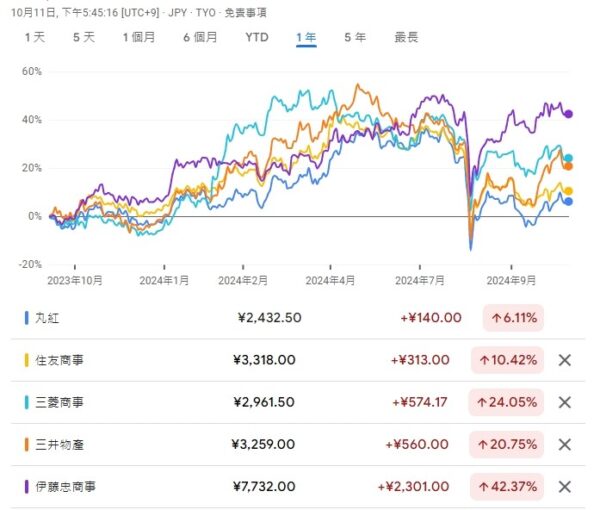Remove 住友商事 from the comparison

pyautogui.click(x=565, y=360)
